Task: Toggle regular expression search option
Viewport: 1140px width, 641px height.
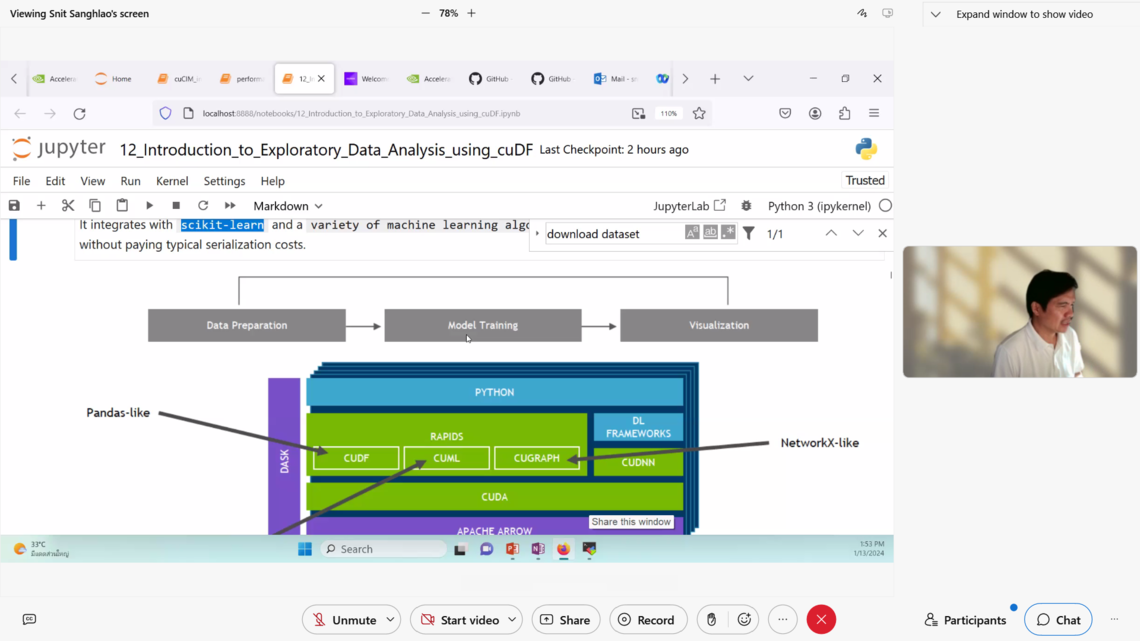Action: (728, 233)
